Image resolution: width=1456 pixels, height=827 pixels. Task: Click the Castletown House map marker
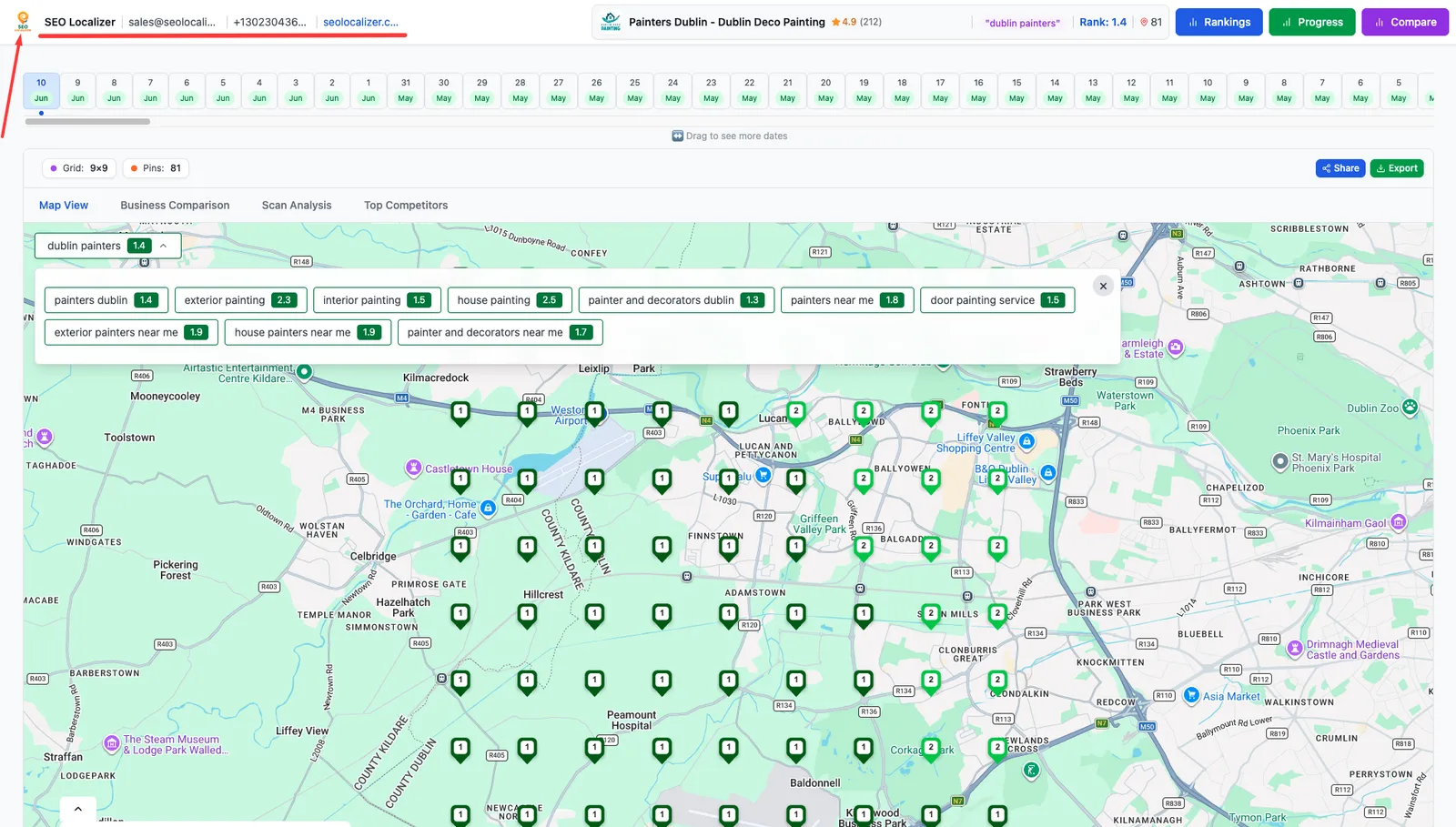coord(413,468)
